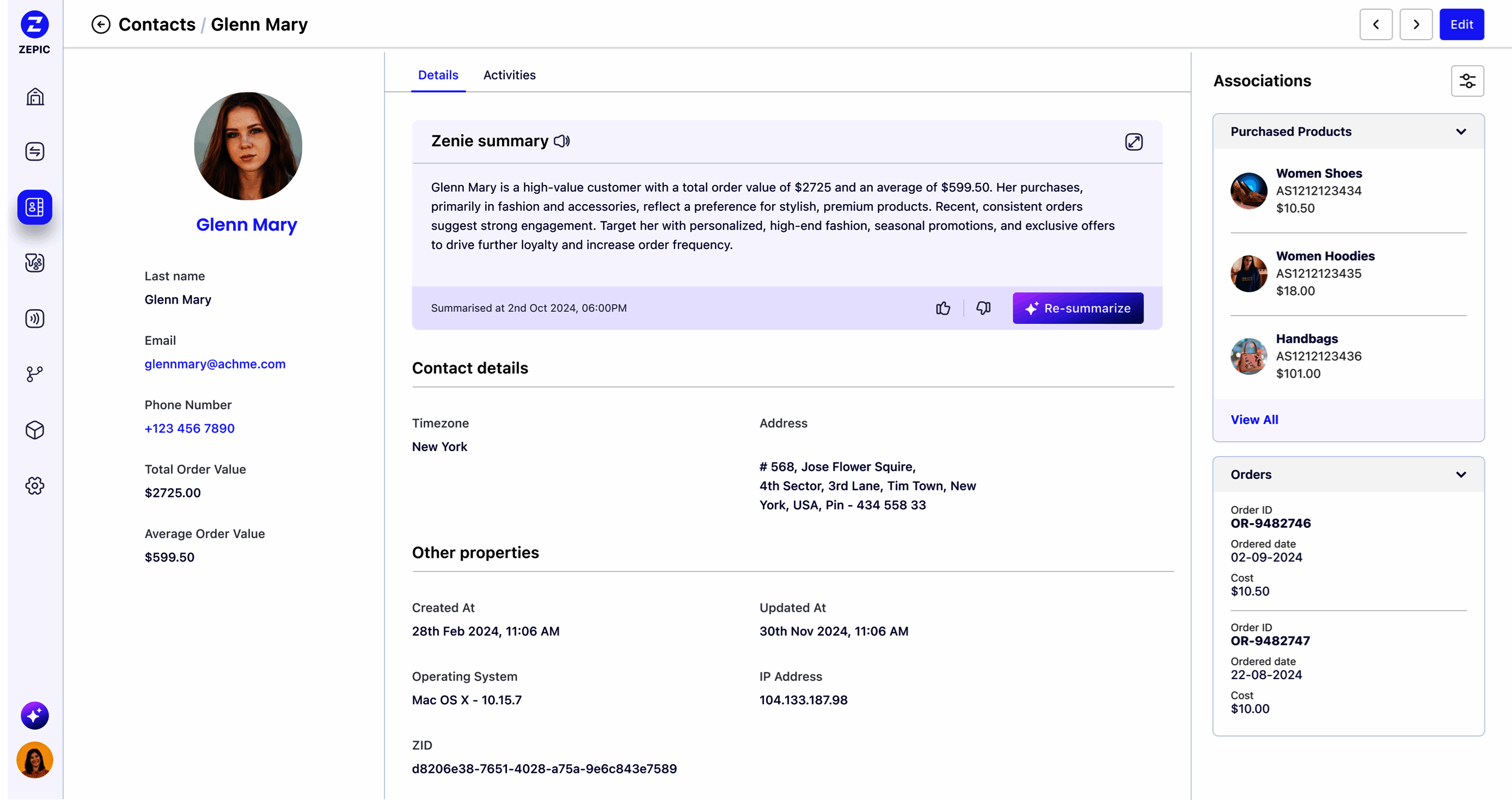The width and height of the screenshot is (1512, 800).
Task: Select the Details tab
Action: [x=438, y=75]
